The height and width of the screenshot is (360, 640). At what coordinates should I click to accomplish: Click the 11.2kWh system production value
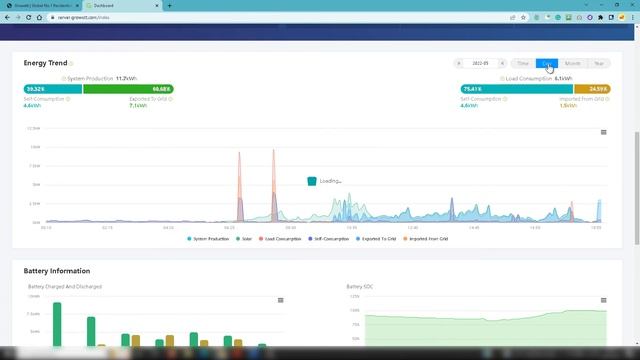click(x=126, y=78)
